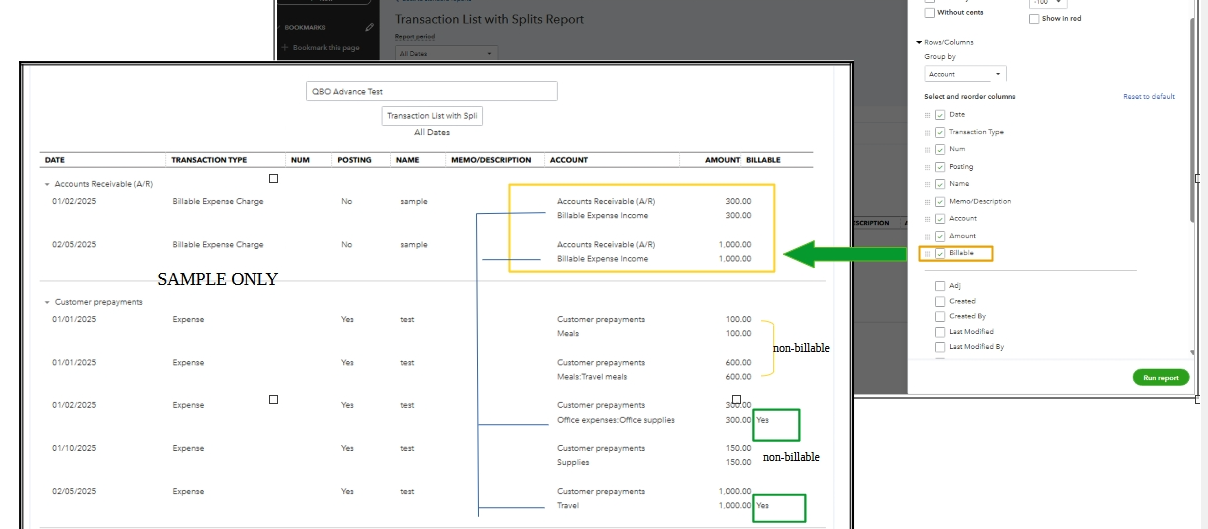Uncheck the Memo/Description column checkbox
This screenshot has width=1208, height=529.
pos(940,201)
